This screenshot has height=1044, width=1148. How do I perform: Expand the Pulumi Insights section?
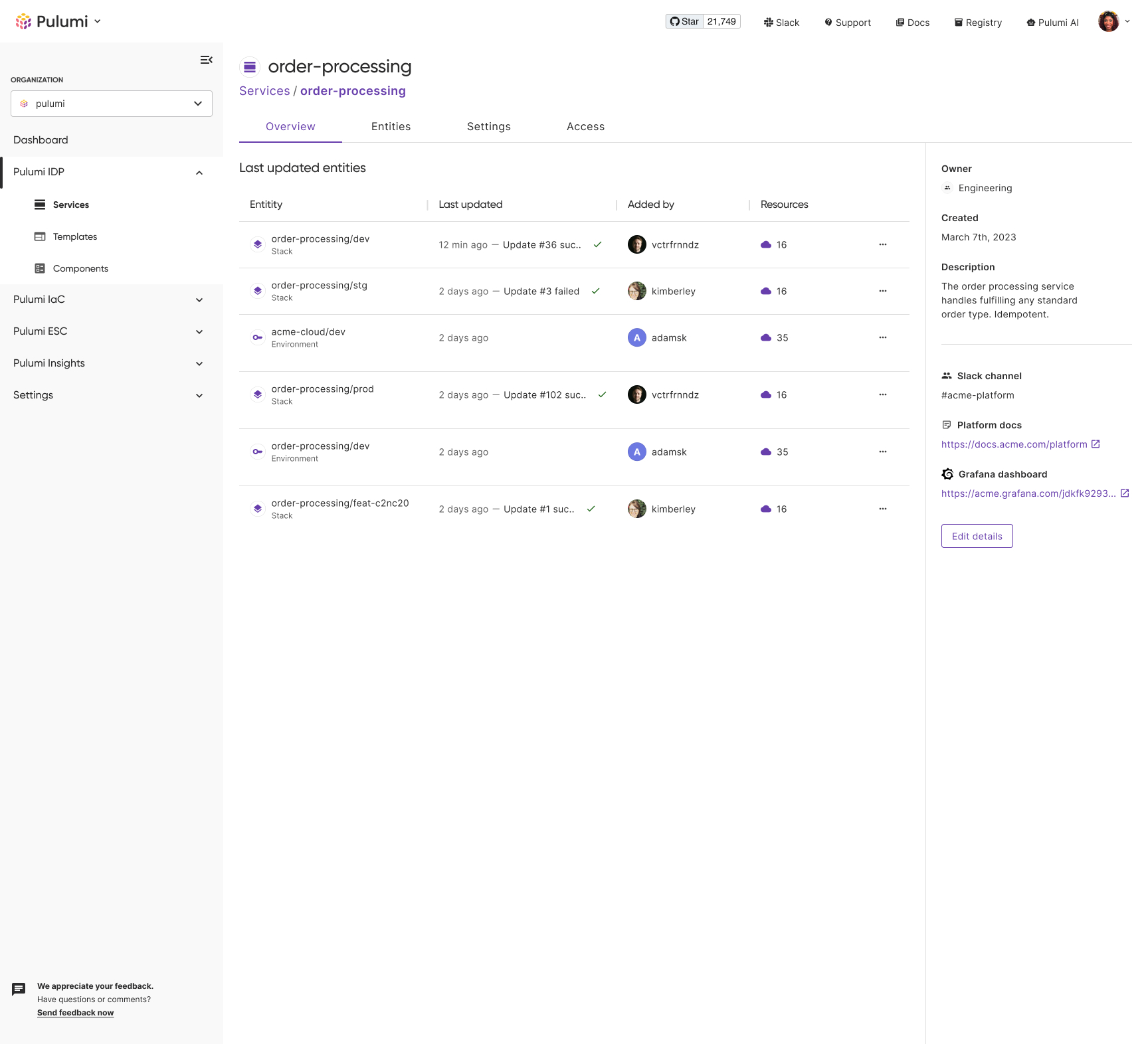point(199,364)
